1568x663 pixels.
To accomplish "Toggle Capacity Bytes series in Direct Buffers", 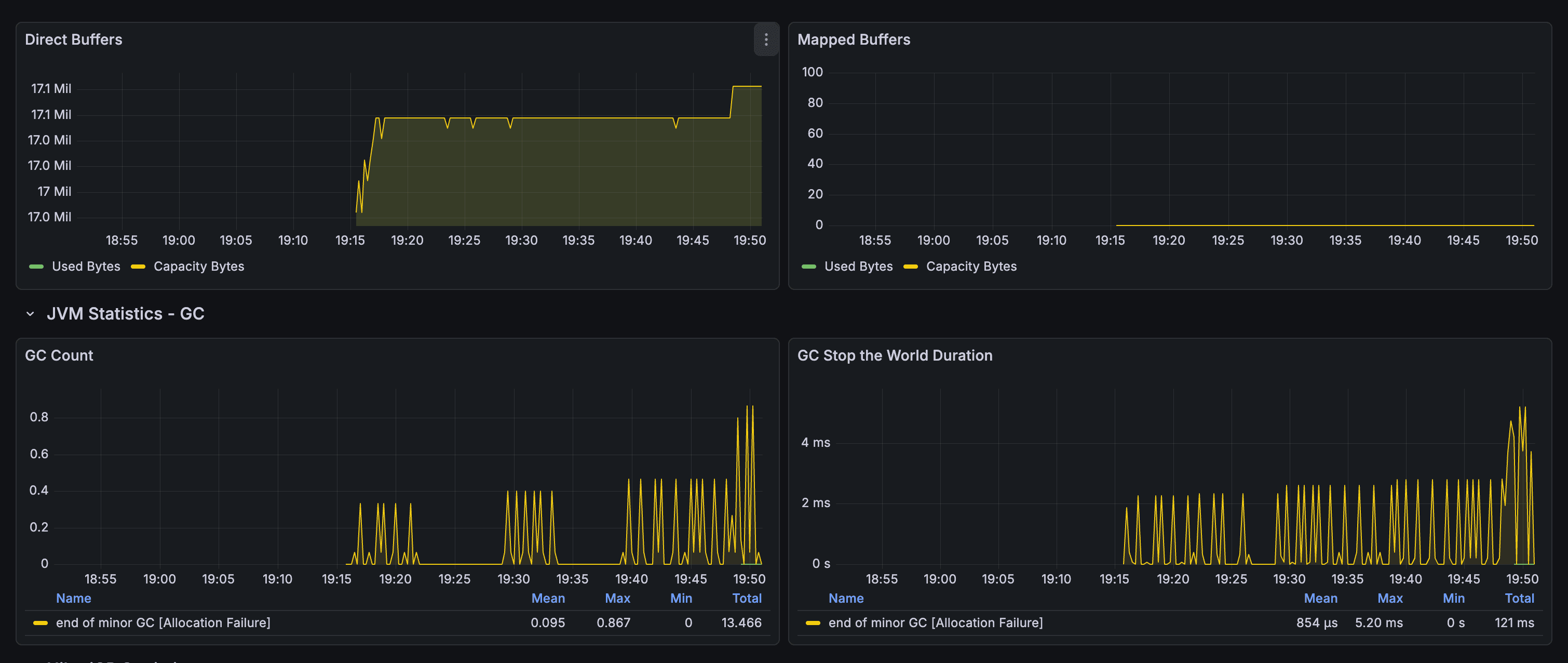I will [x=198, y=267].
